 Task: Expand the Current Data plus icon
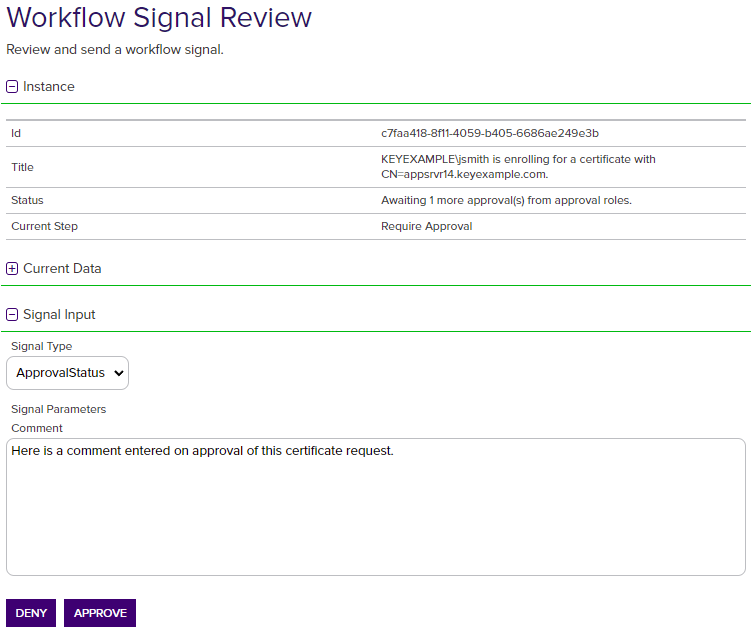(12, 269)
